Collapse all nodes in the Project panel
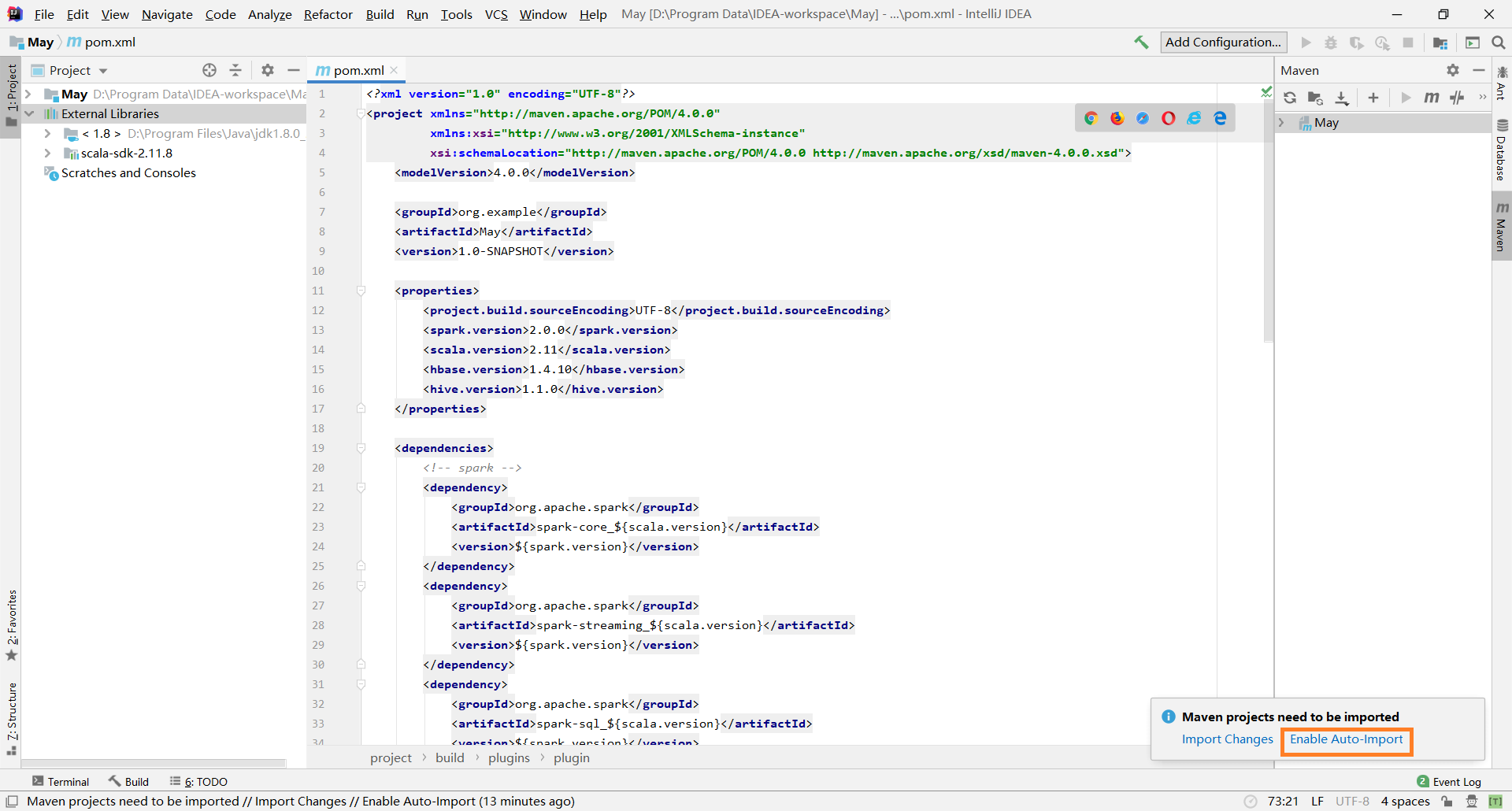Image resolution: width=1512 pixels, height=811 pixels. click(x=235, y=70)
